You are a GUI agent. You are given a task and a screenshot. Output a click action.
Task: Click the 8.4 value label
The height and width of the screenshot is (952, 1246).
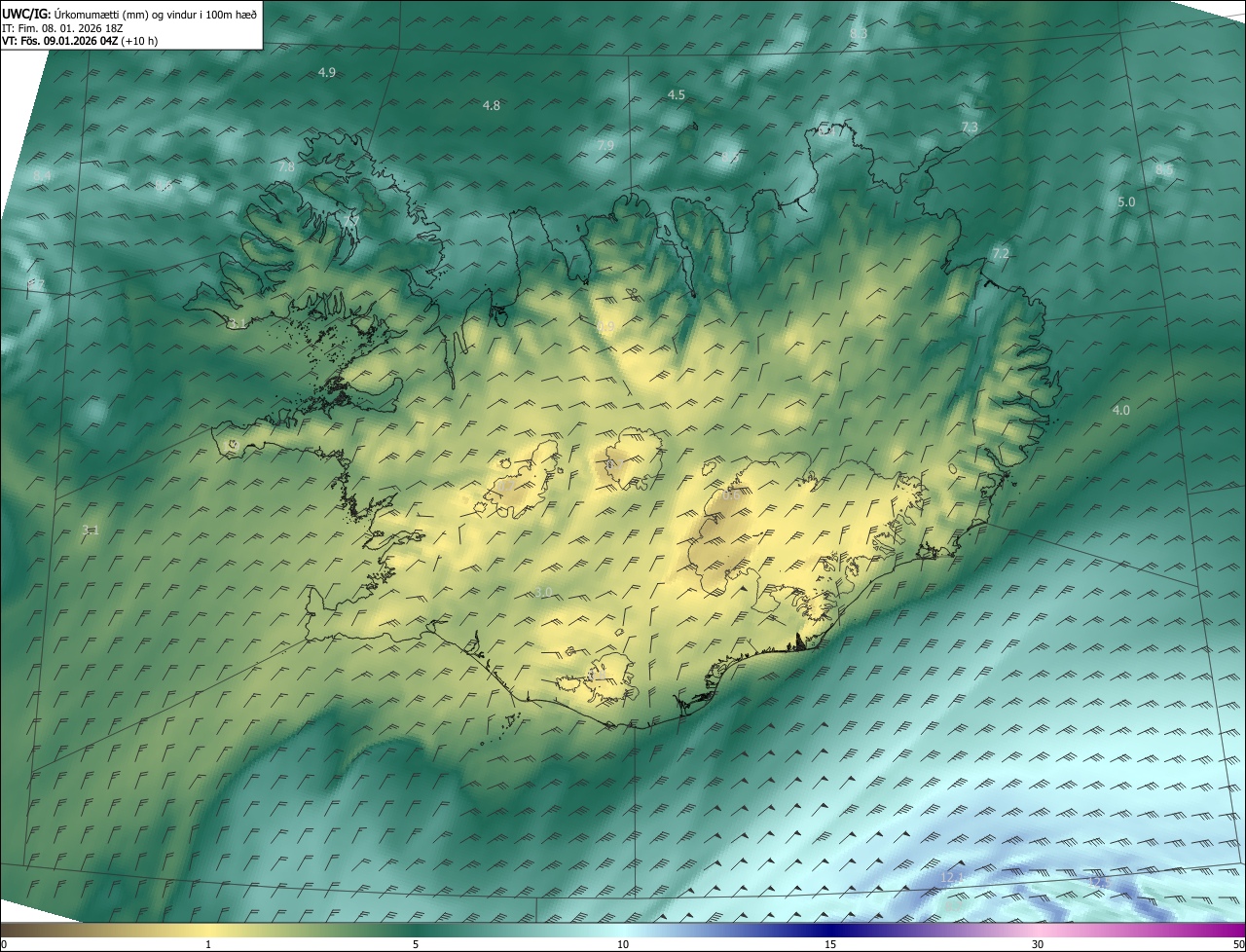click(42, 175)
